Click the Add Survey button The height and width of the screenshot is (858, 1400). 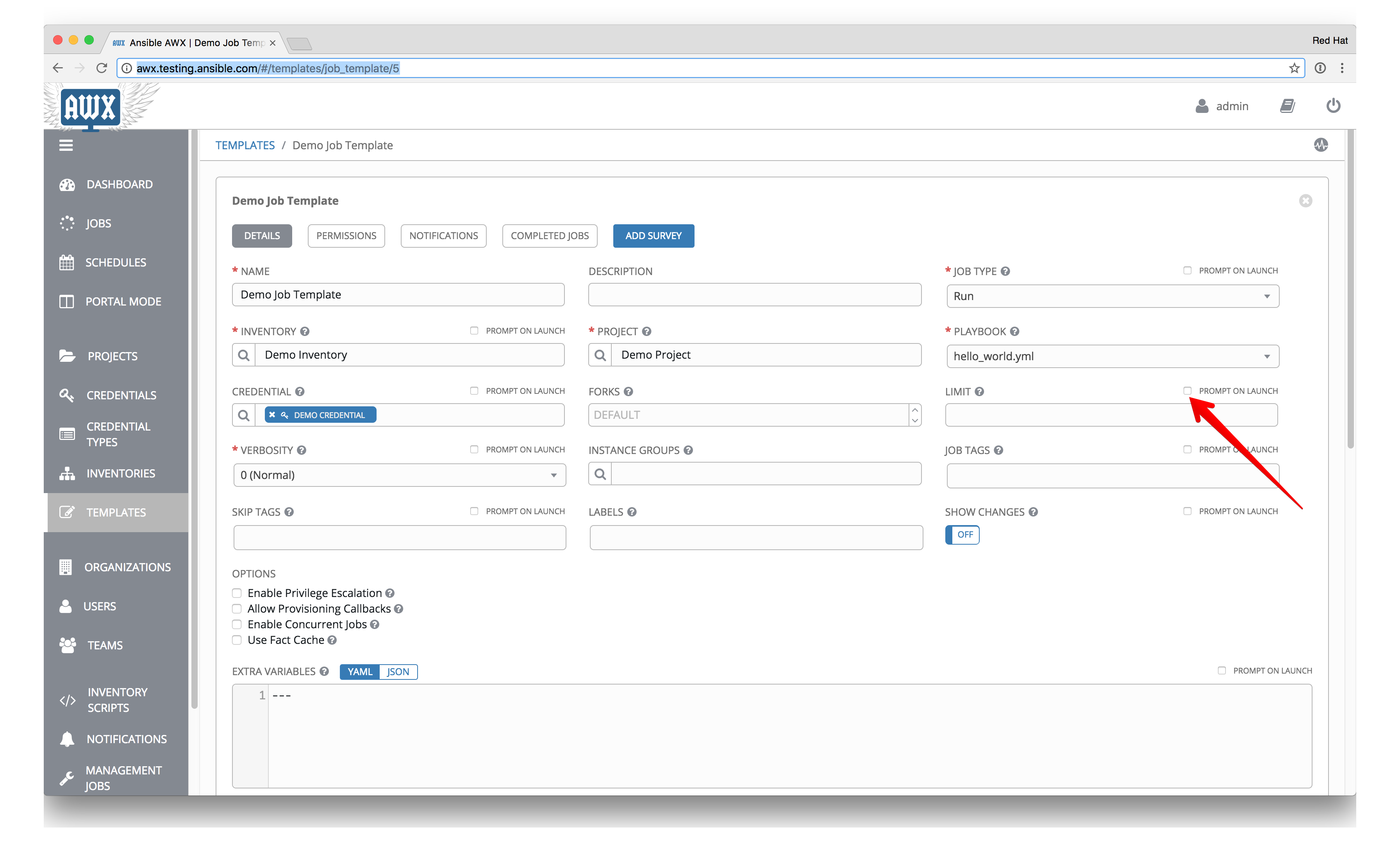654,235
